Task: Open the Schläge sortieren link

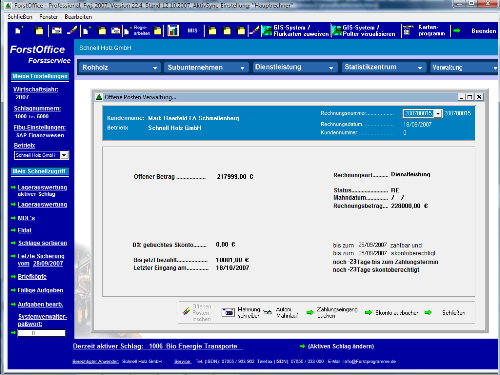Action: click(42, 243)
